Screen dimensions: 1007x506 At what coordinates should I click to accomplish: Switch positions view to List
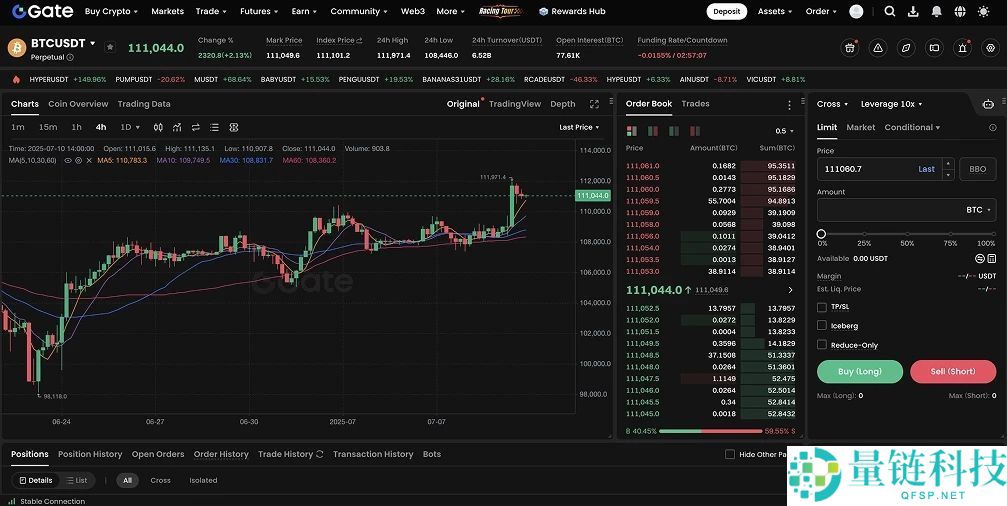76,480
